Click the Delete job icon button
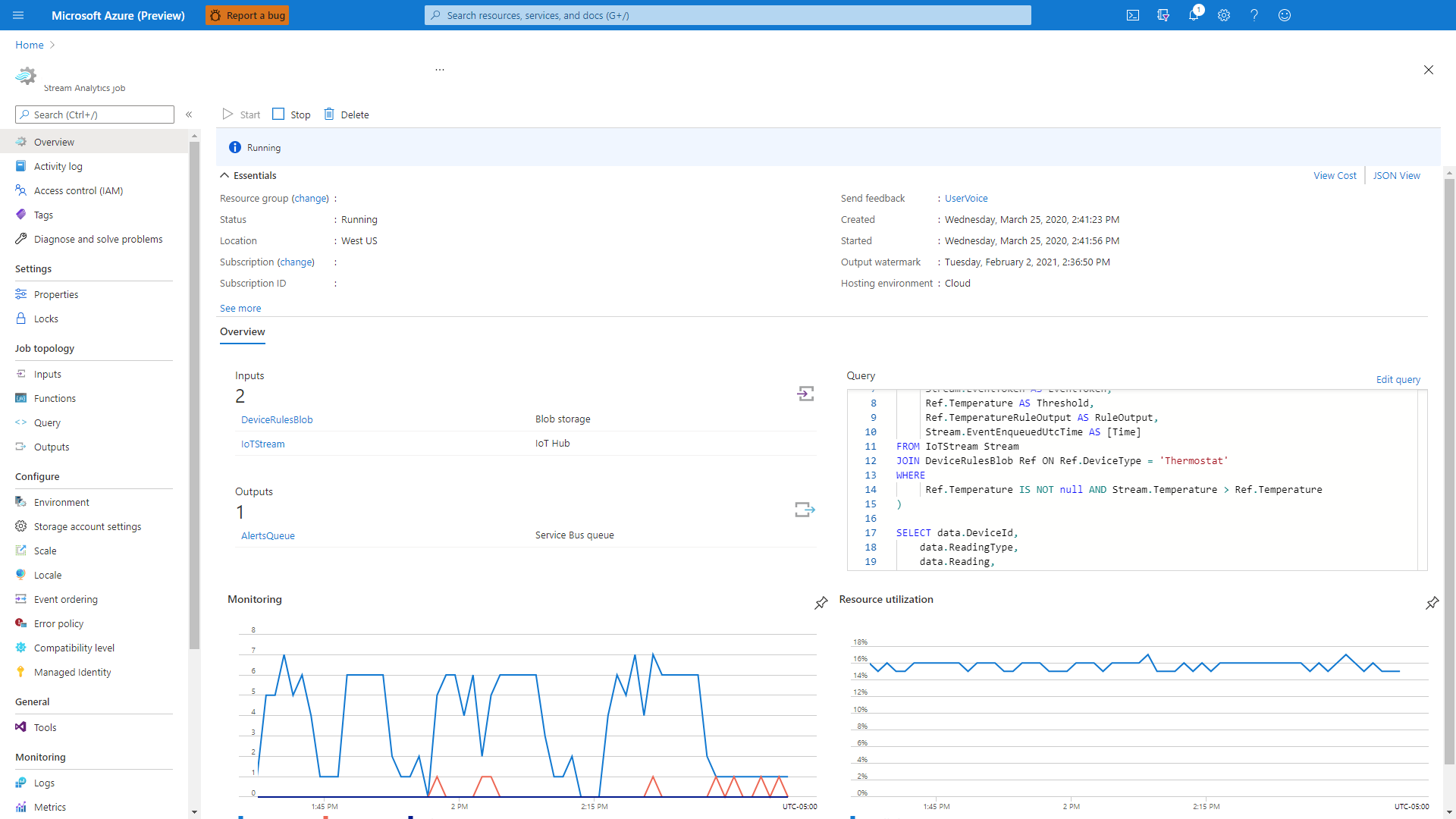This screenshot has width=1456, height=819. click(x=329, y=114)
